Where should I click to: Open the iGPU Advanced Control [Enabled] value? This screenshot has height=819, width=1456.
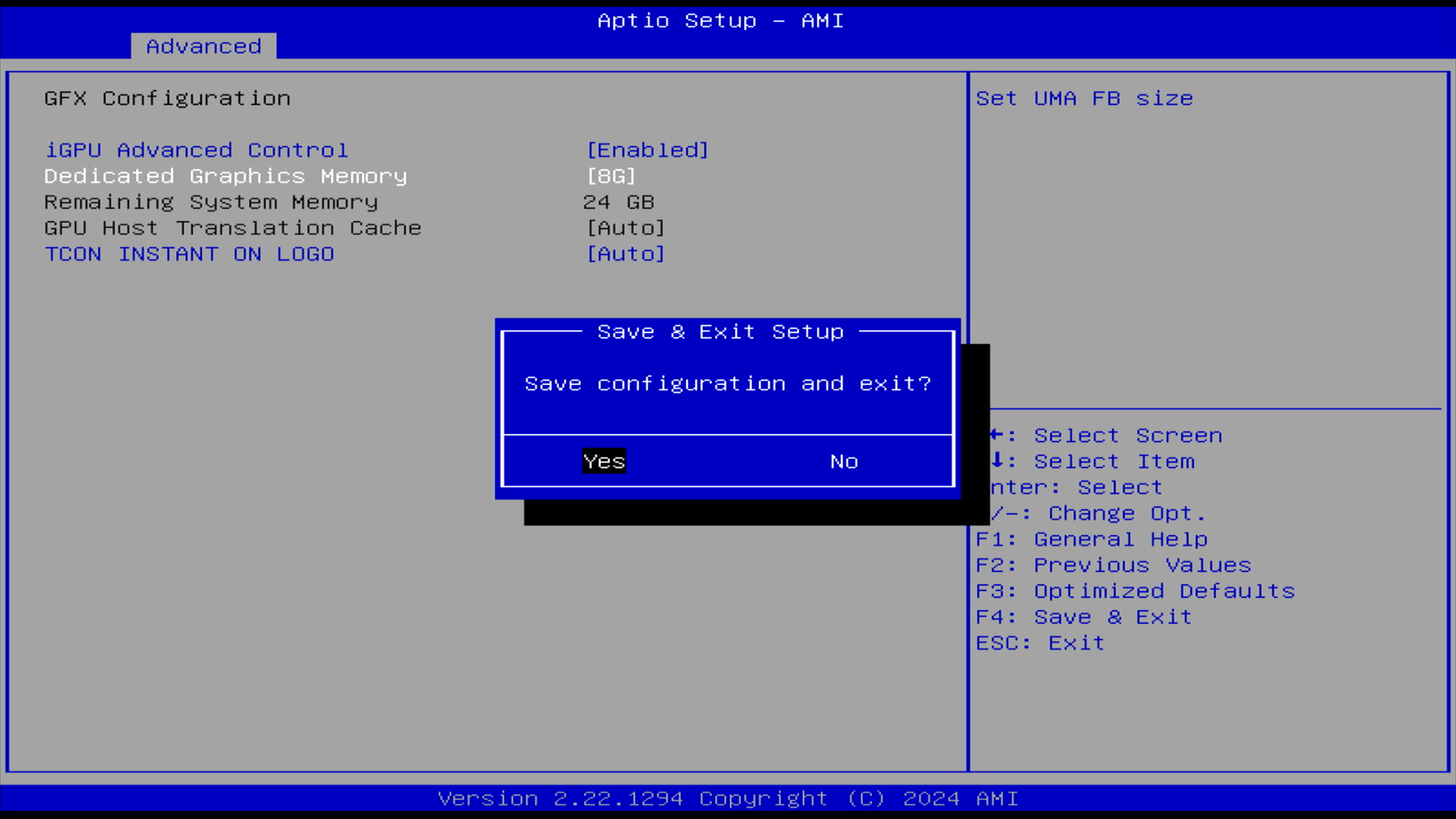[x=648, y=150]
